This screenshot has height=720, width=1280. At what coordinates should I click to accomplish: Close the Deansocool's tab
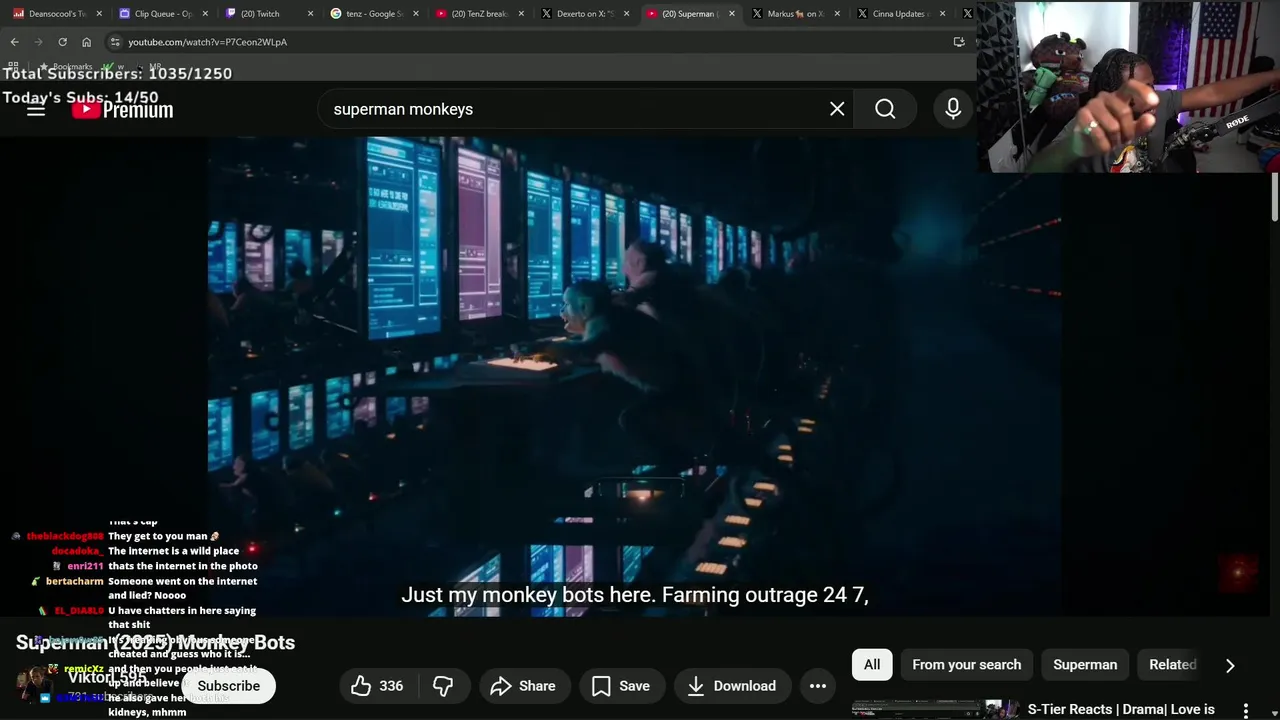[x=99, y=14]
